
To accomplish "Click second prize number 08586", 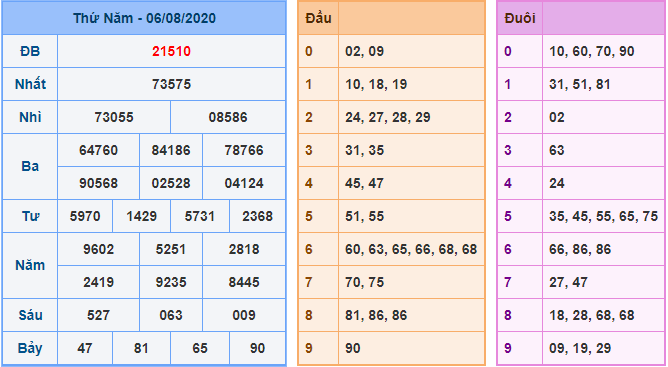I will 228,117.
